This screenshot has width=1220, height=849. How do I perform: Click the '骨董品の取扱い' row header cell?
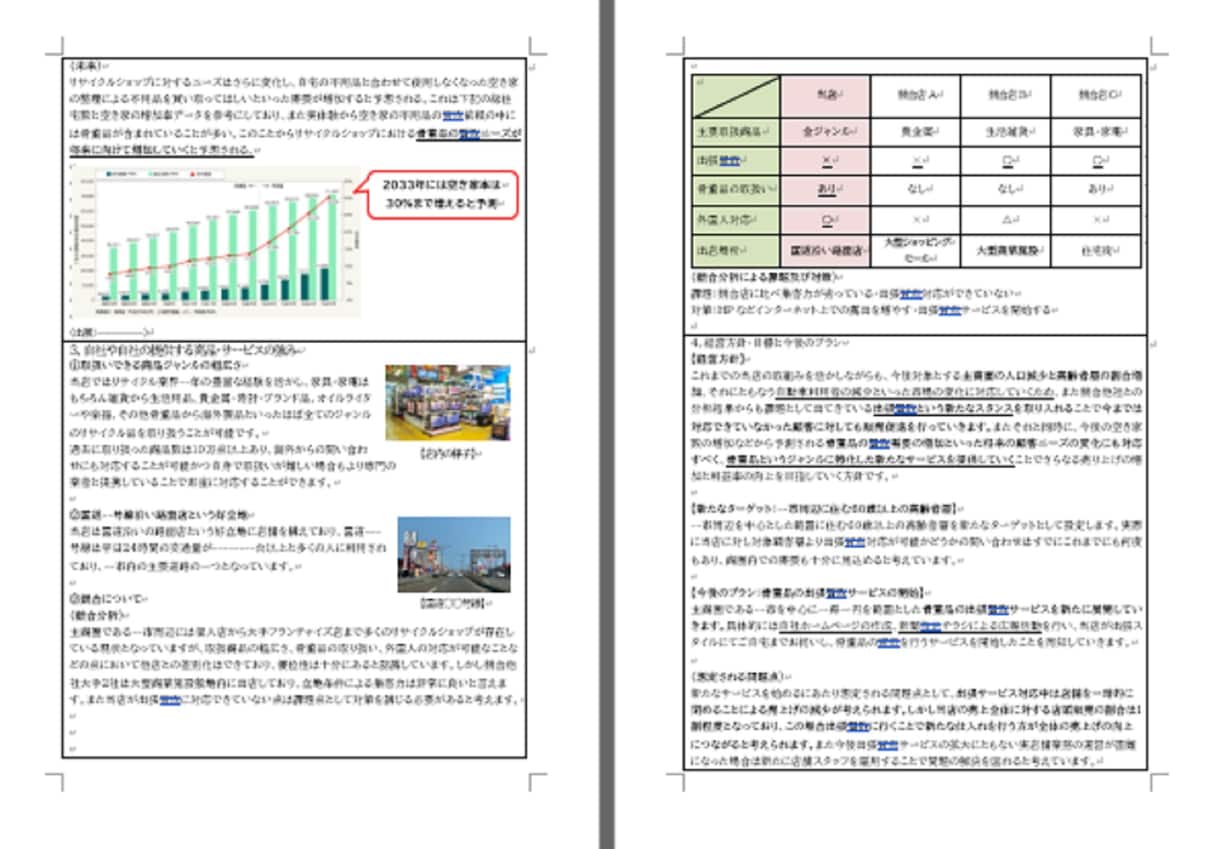(x=735, y=189)
